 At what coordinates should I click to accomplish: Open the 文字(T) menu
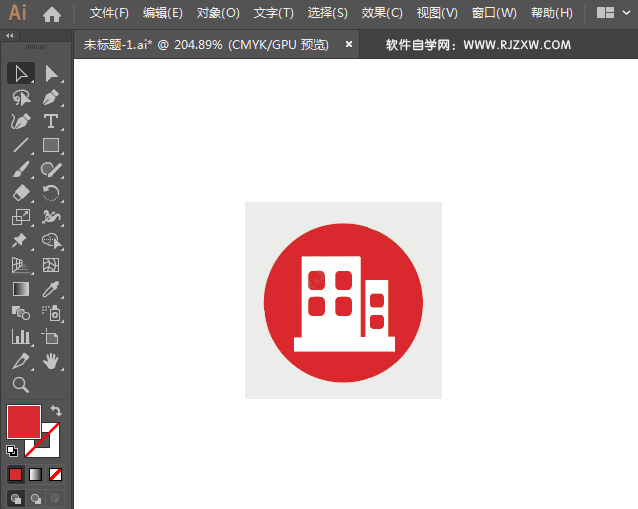coord(273,13)
